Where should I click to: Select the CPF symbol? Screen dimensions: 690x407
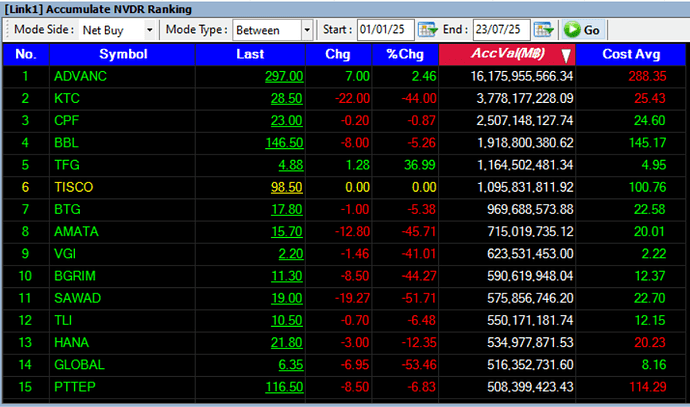coord(66,121)
